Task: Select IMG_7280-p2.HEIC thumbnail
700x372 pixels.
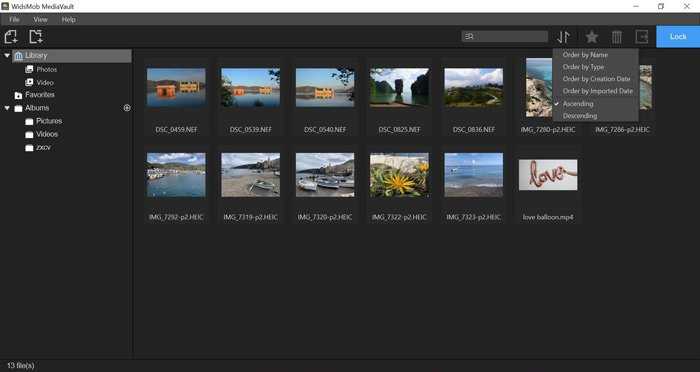Action: tap(539, 88)
